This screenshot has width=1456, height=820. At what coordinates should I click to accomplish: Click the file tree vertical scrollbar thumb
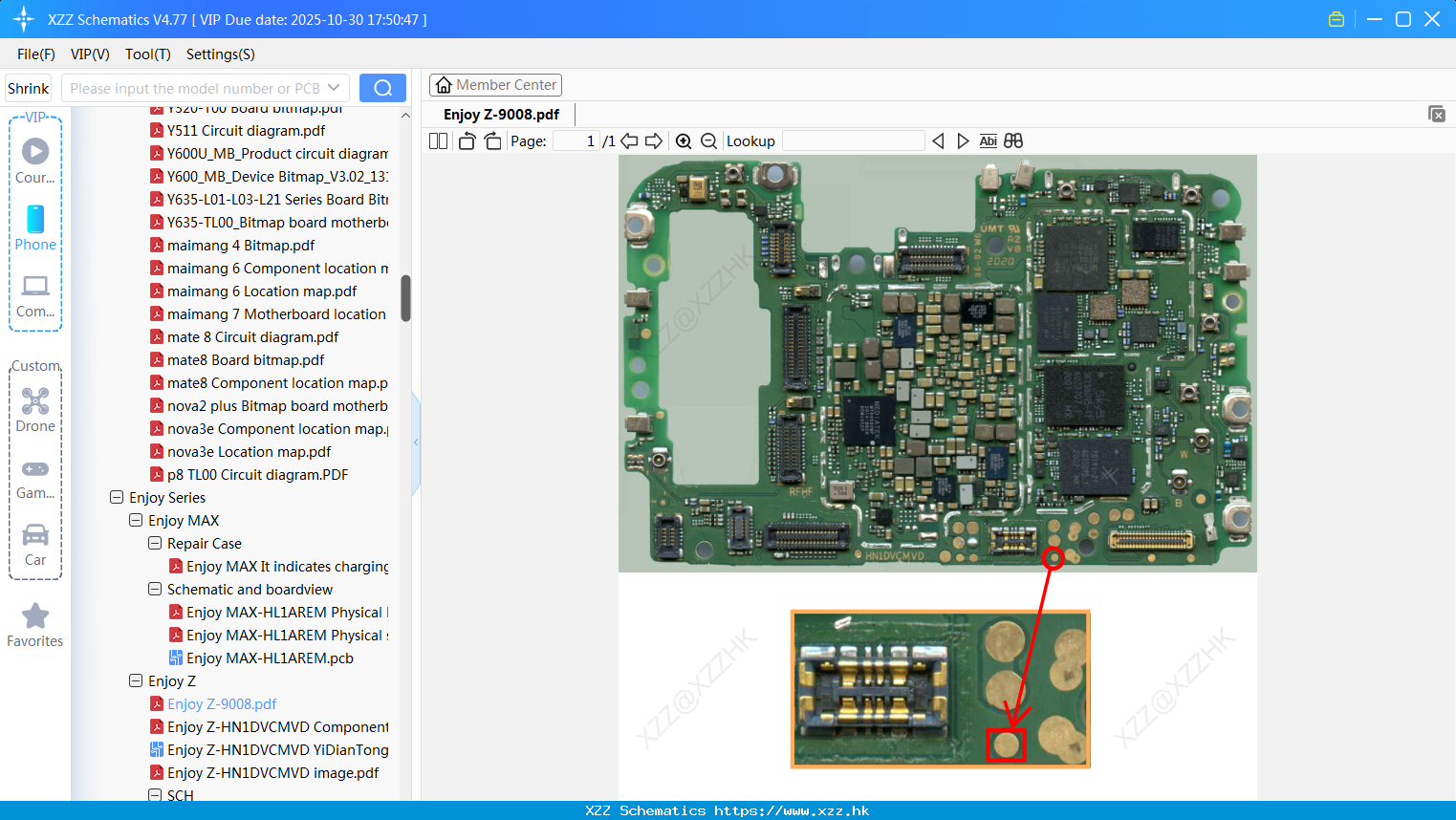coord(405,298)
